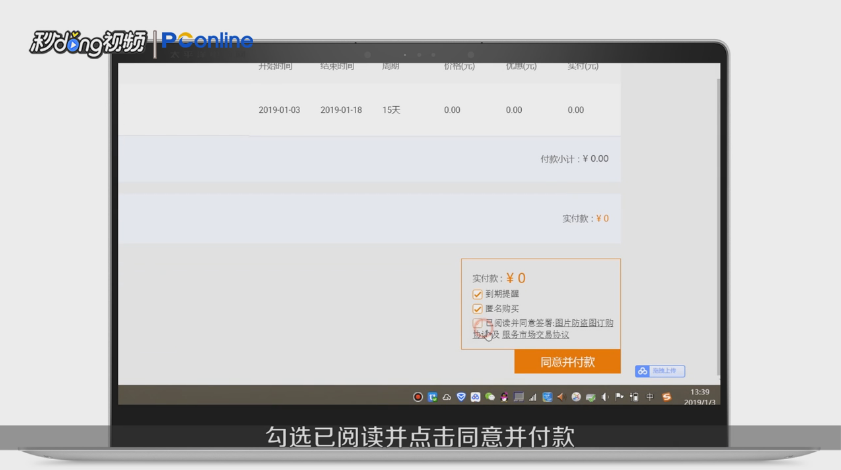Click the red record tray icon
This screenshot has width=841, height=470.
(418, 397)
